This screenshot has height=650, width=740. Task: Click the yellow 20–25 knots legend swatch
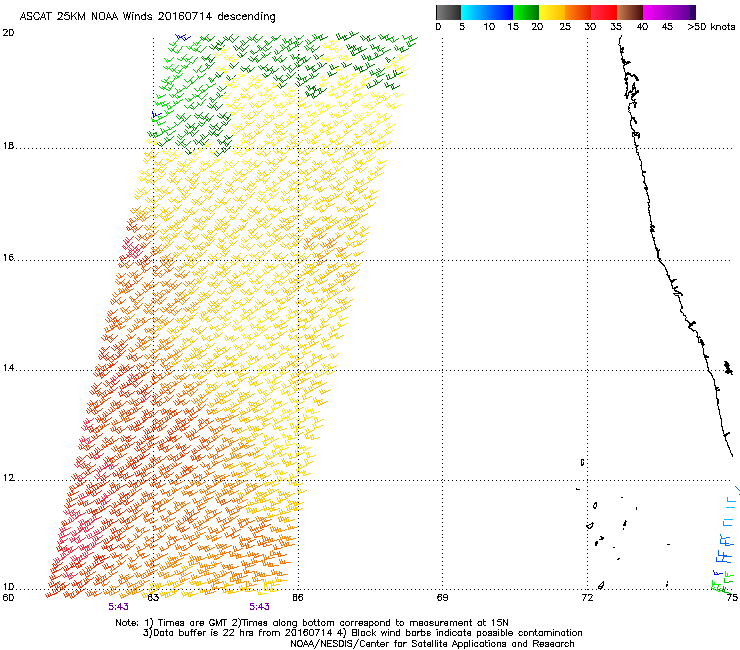pos(552,12)
